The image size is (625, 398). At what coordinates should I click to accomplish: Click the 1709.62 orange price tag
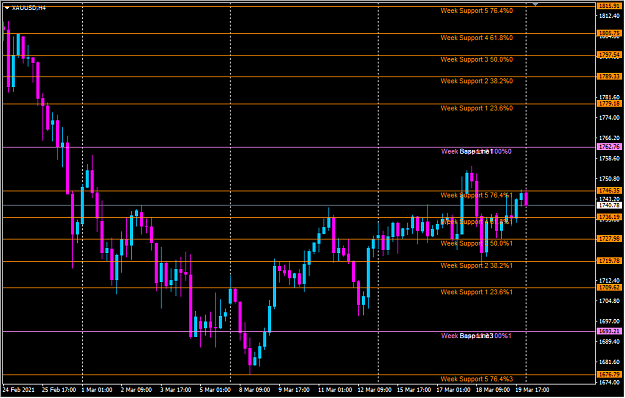click(x=609, y=287)
